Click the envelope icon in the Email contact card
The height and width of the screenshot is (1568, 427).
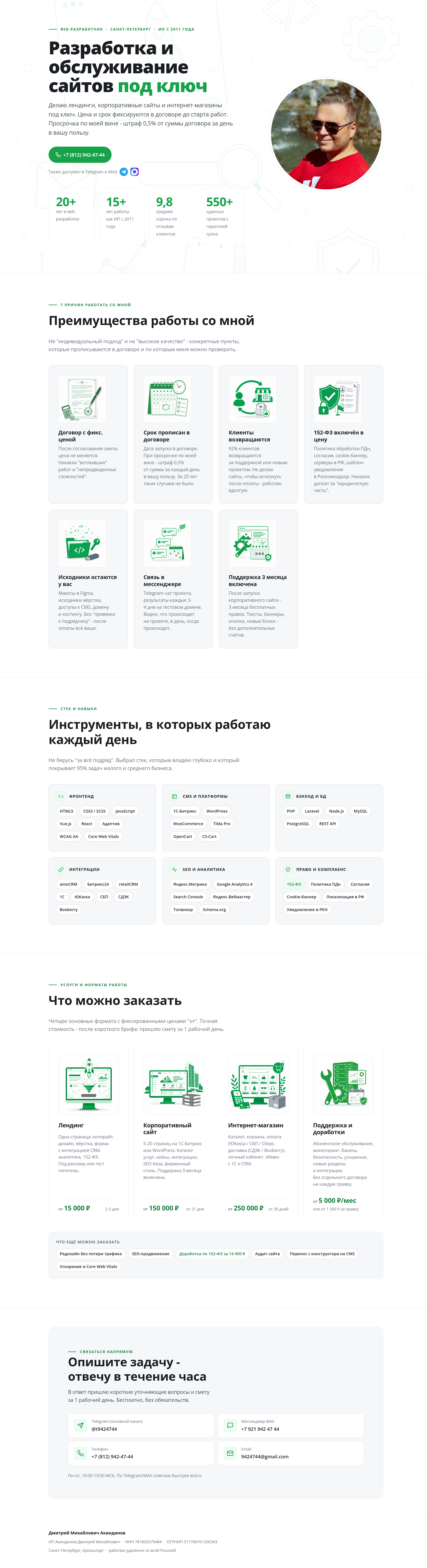230,1453
